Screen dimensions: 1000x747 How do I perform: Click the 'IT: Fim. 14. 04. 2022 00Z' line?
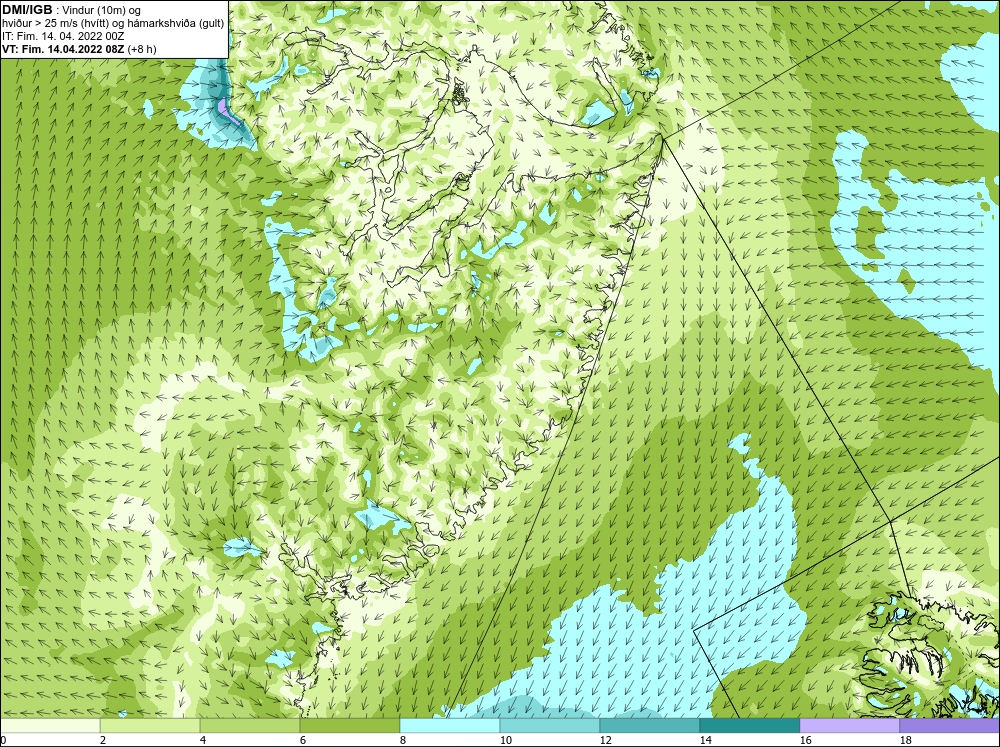click(x=62, y=36)
